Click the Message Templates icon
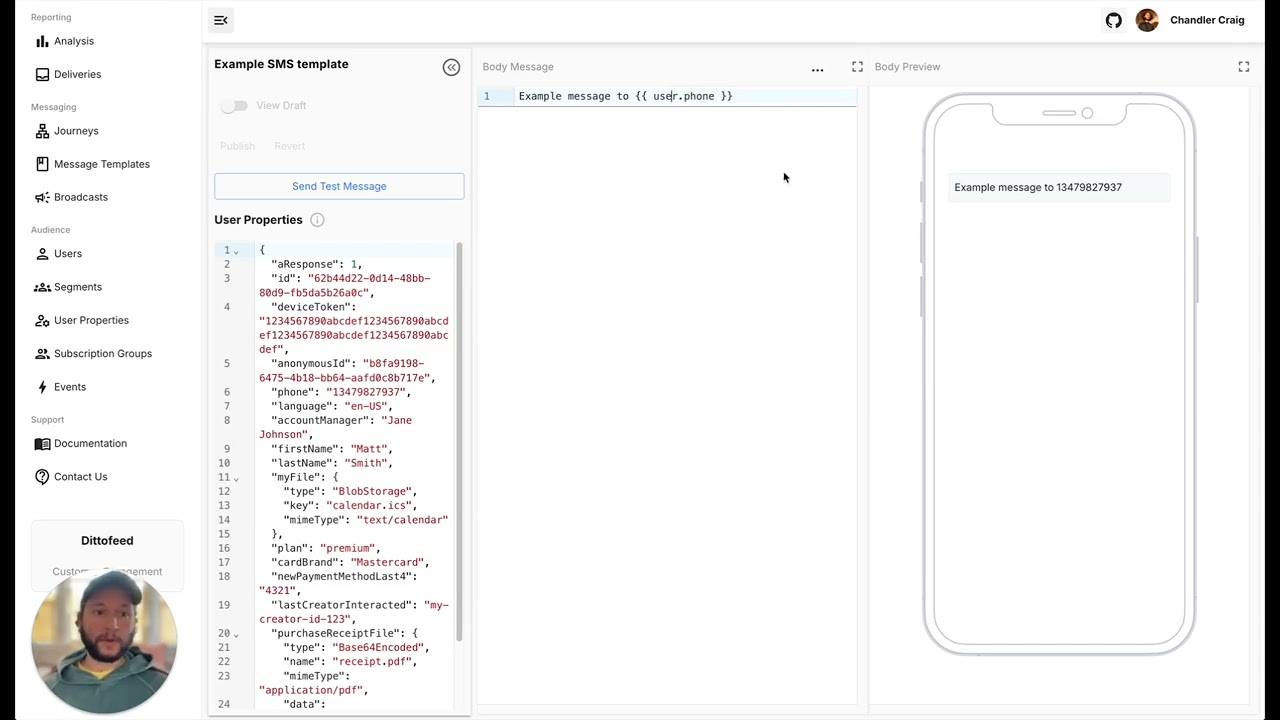This screenshot has width=1280, height=720. pyautogui.click(x=42, y=164)
